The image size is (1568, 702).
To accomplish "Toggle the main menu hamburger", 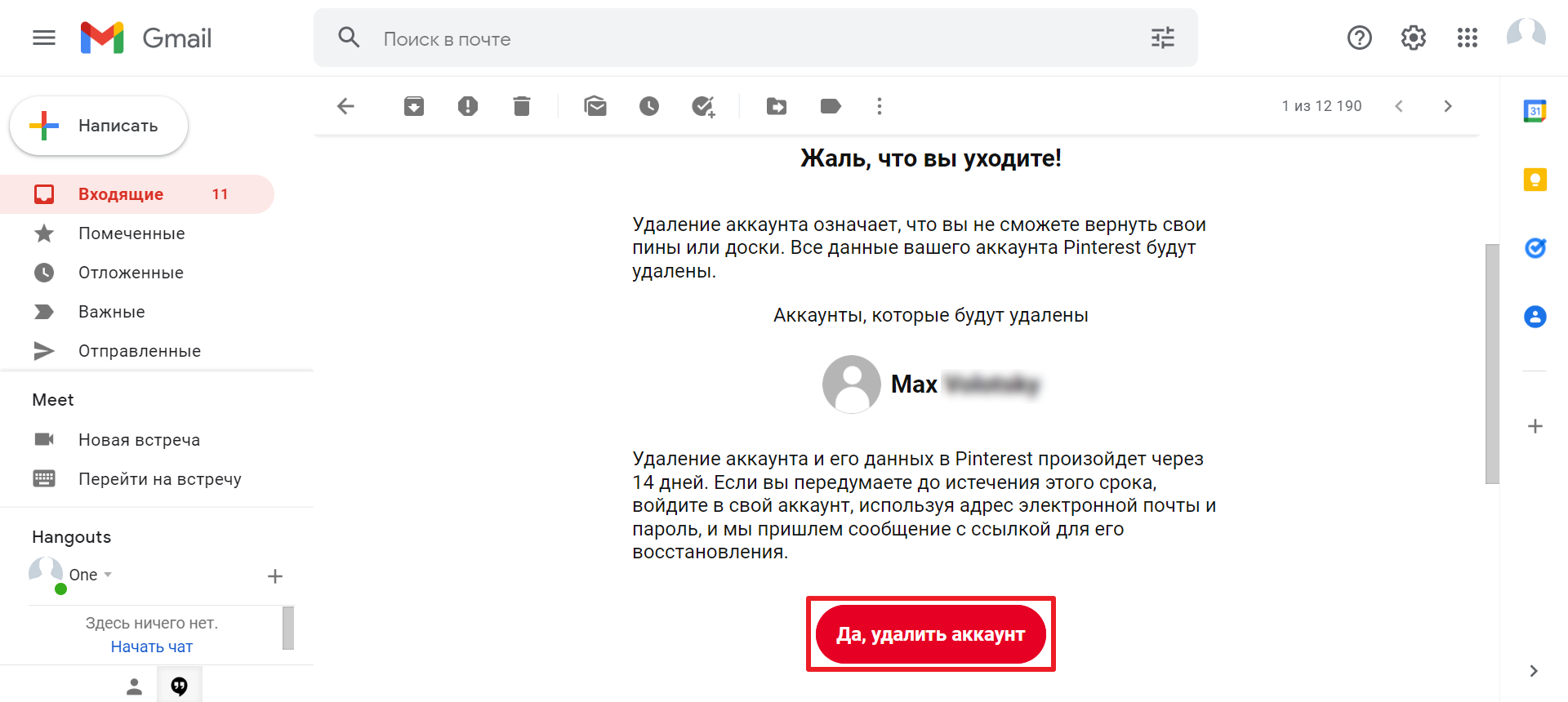I will click(x=44, y=38).
